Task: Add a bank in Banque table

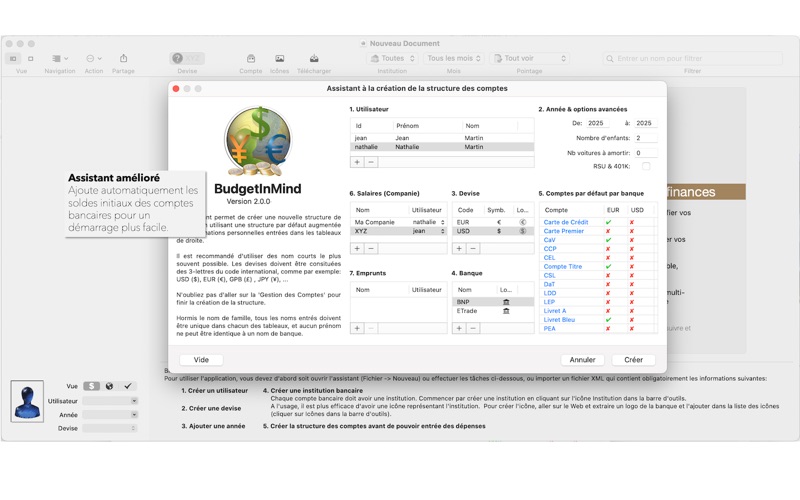Action: pos(459,328)
